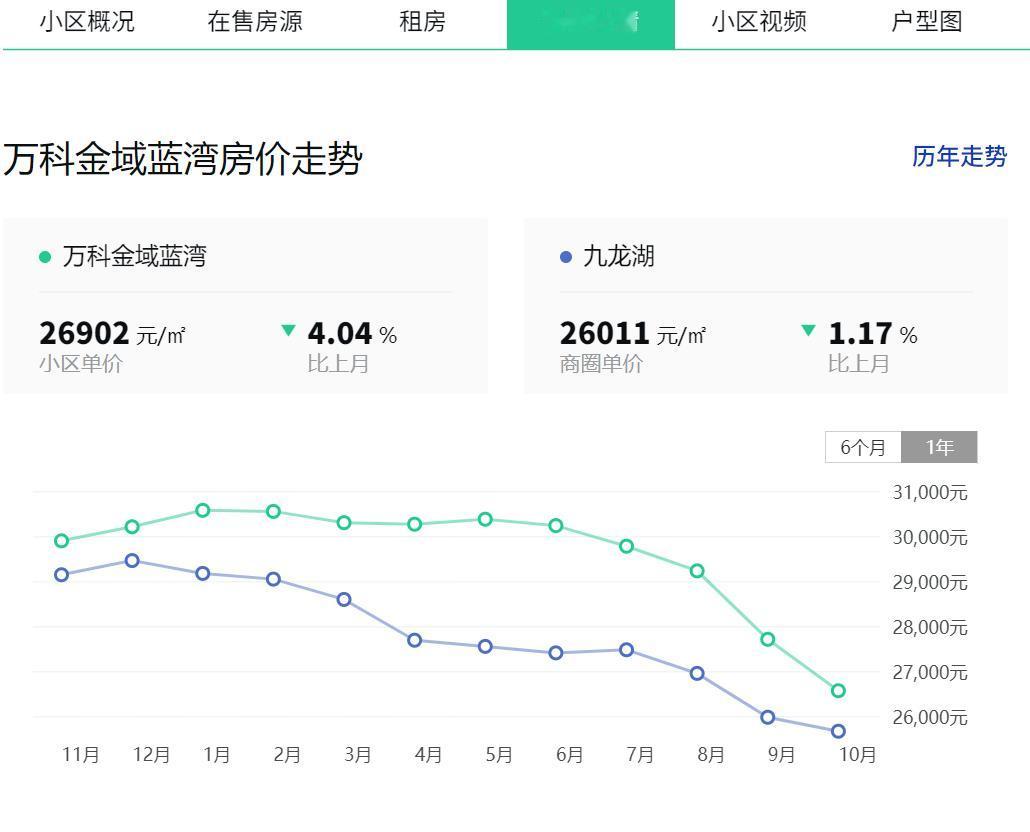Select the blue data point for 12月
The height and width of the screenshot is (832, 1030).
[132, 561]
